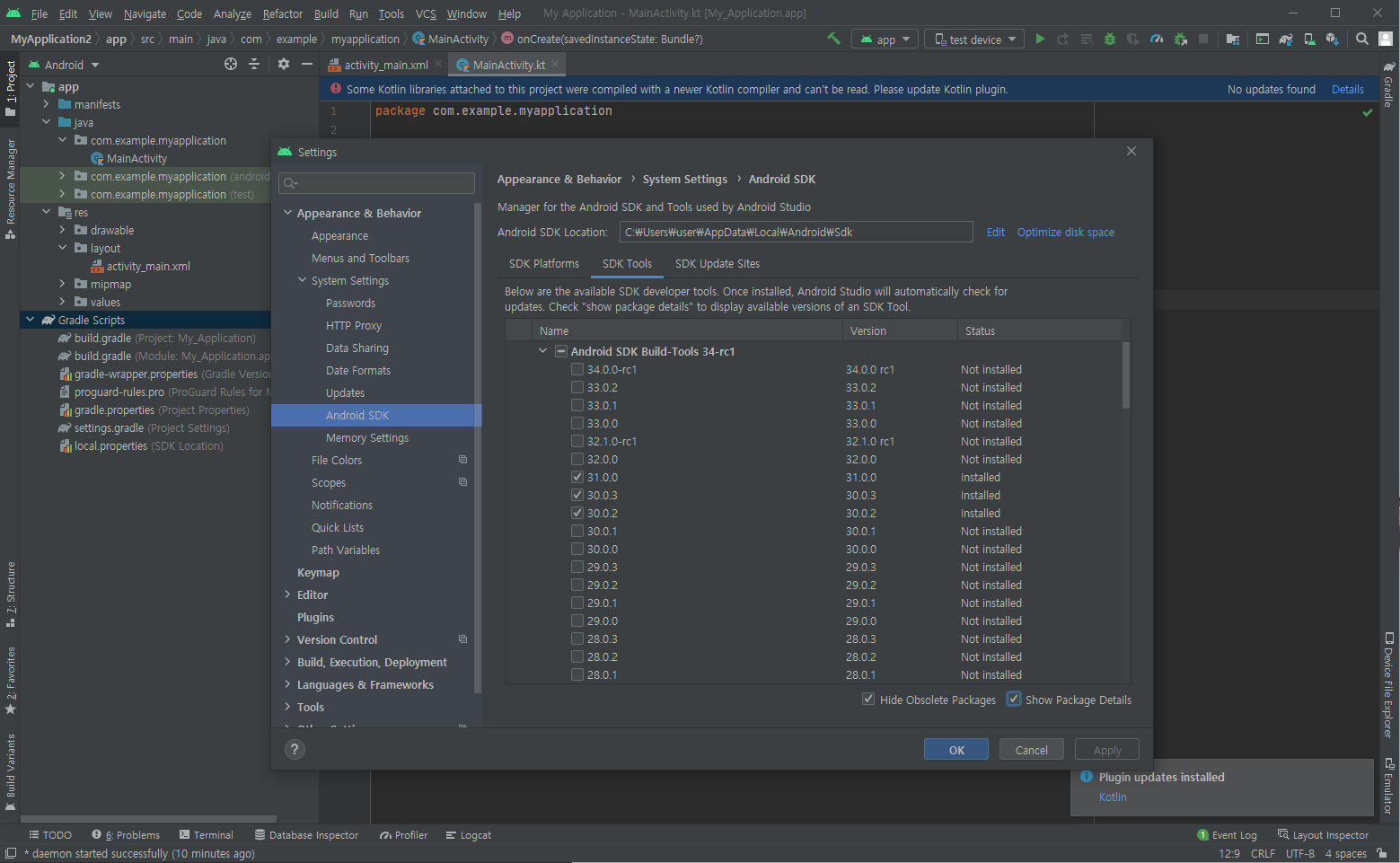Screen dimensions: 1400x863
Task: Check the 29.0.3 build tools checkbox
Action: coord(577,567)
